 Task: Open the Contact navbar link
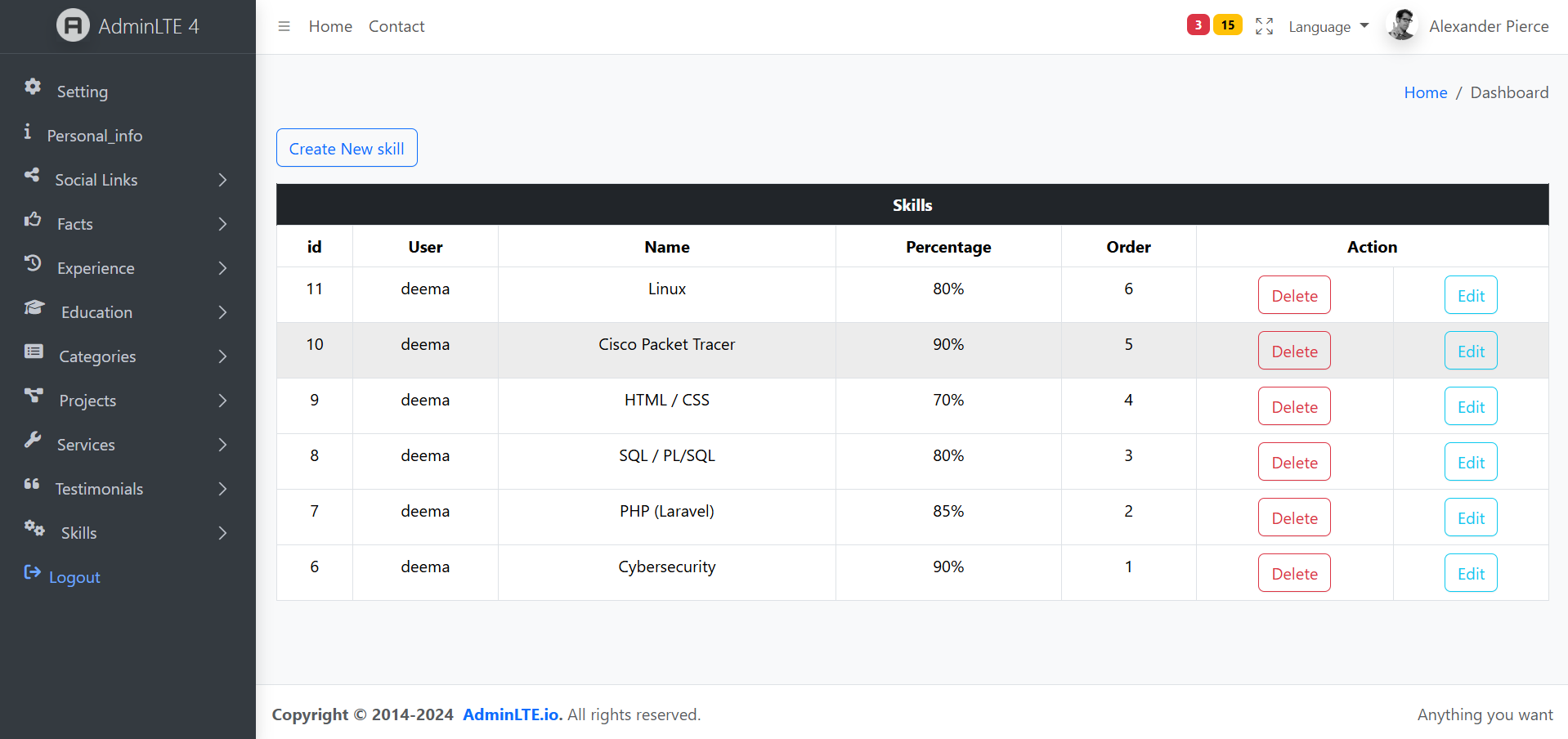396,26
